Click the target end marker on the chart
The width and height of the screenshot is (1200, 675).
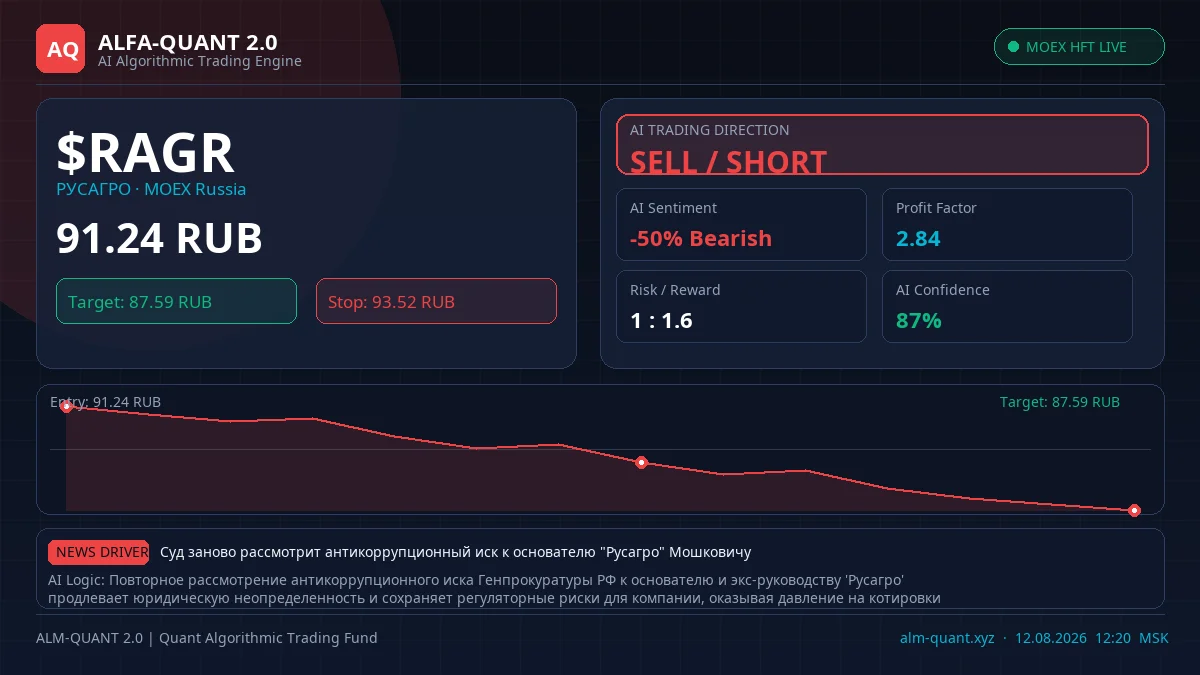click(x=1134, y=510)
